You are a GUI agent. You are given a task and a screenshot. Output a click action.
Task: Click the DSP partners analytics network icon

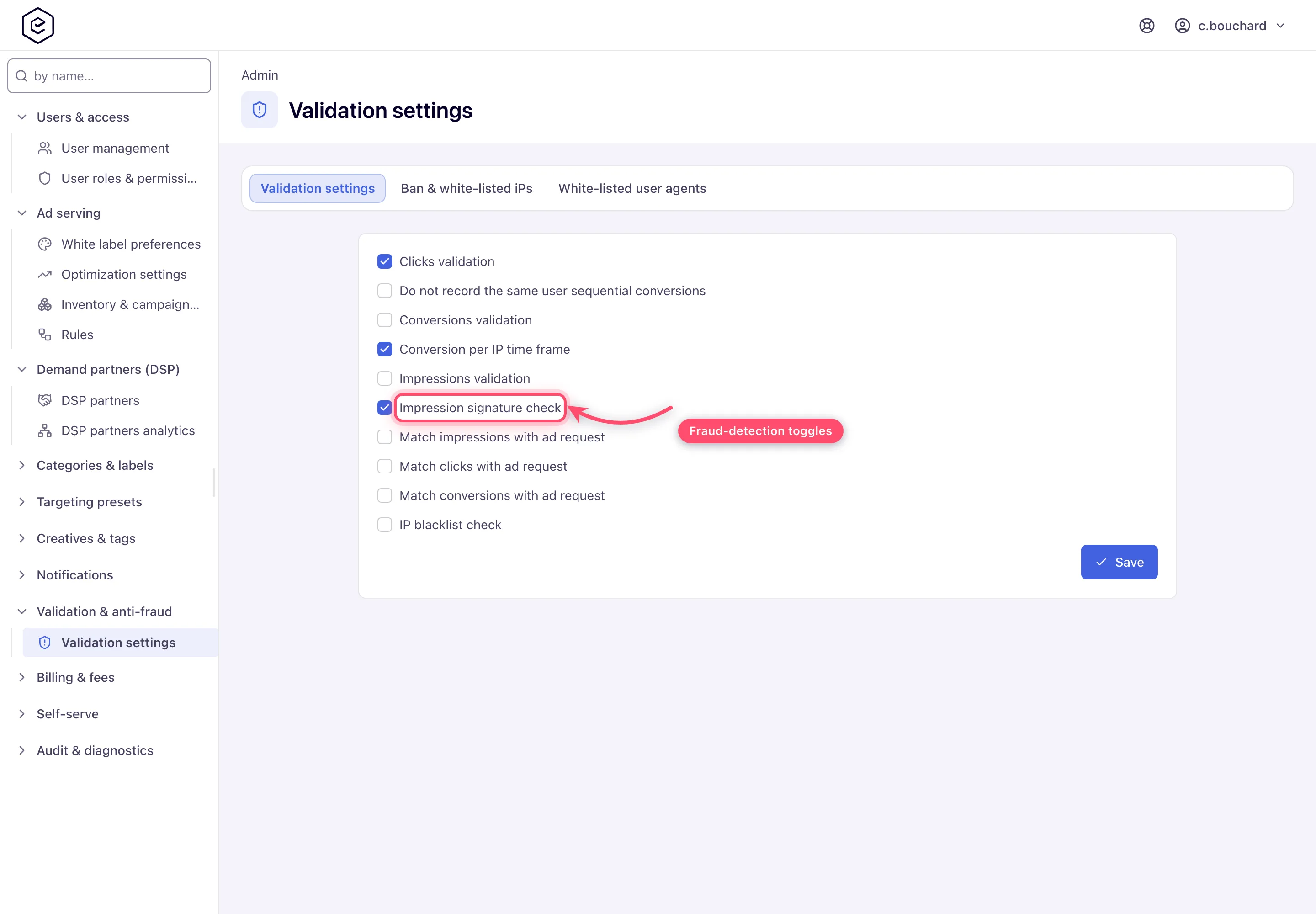click(45, 430)
